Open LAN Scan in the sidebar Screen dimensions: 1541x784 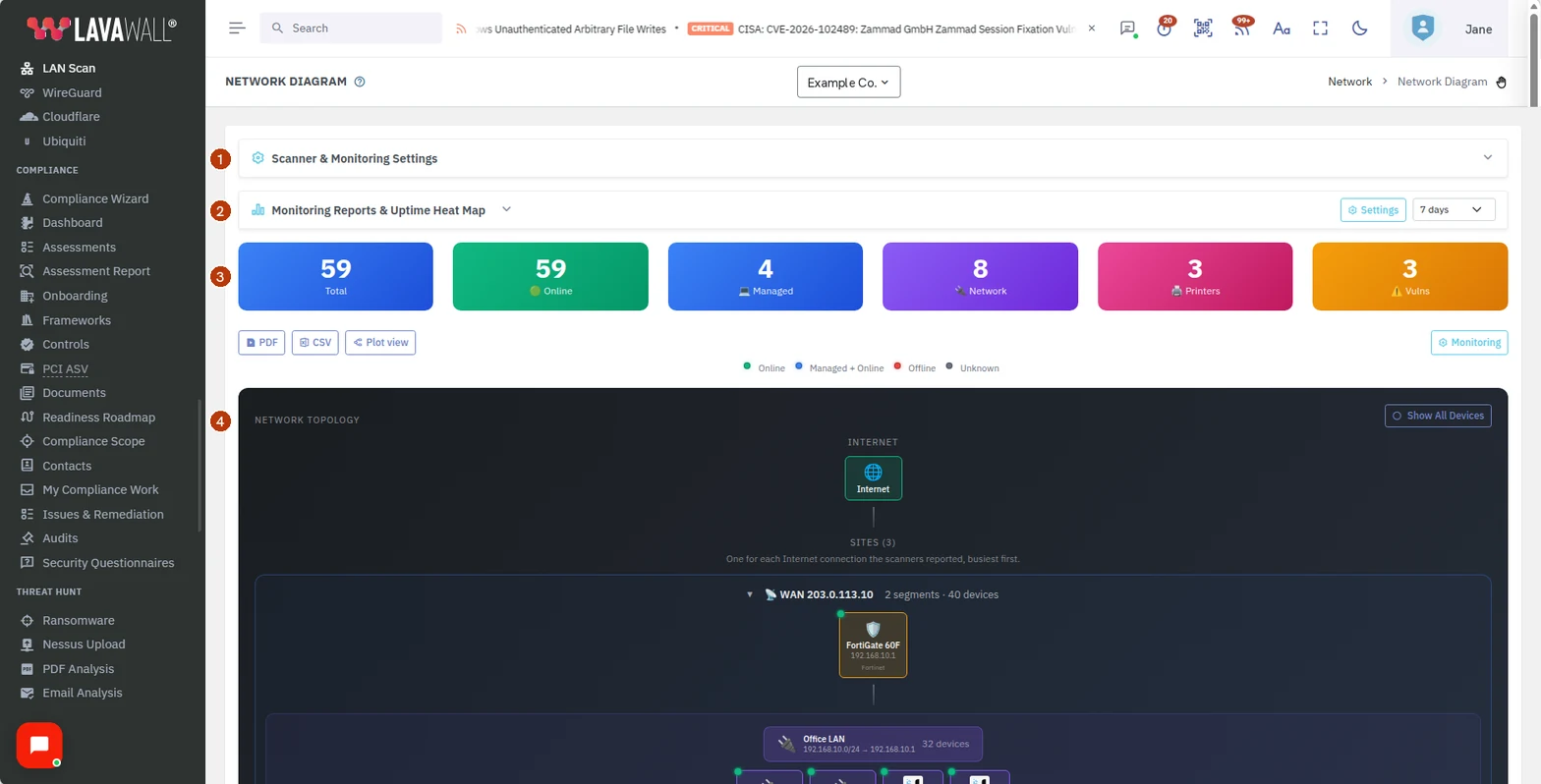pyautogui.click(x=69, y=69)
